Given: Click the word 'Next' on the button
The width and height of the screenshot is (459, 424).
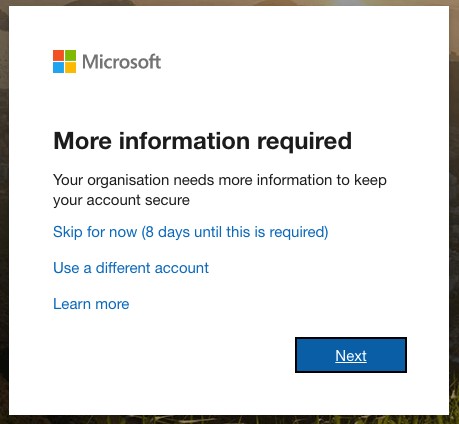Looking at the screenshot, I should (x=351, y=356).
